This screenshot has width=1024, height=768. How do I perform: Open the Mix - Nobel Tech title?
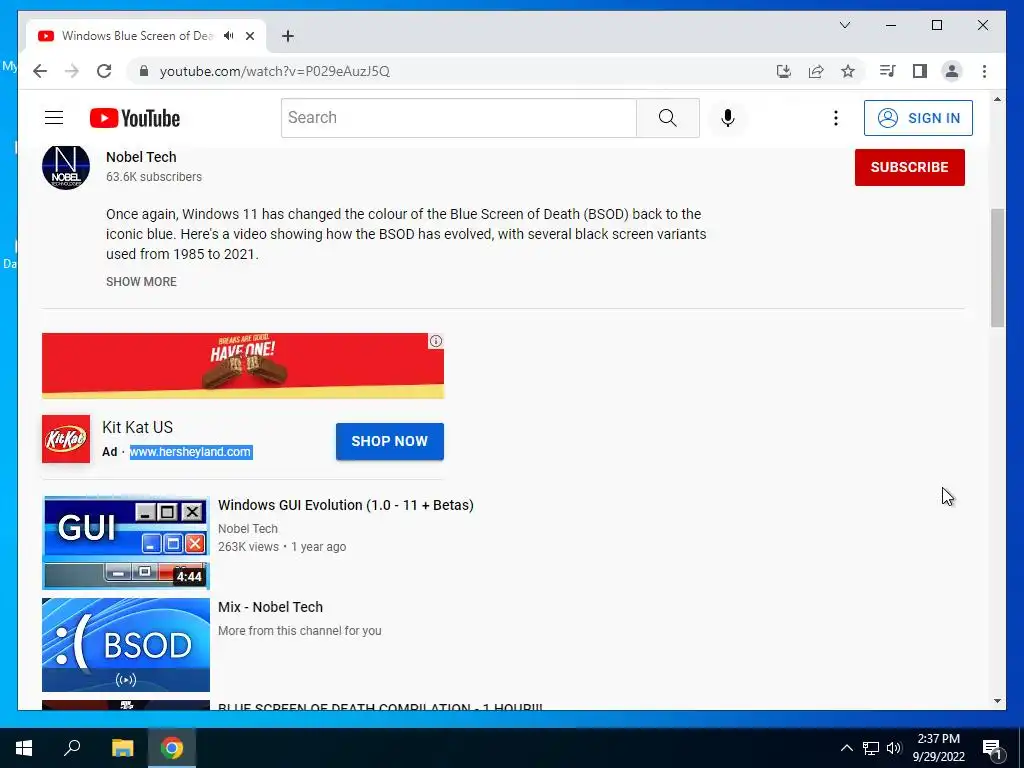(x=270, y=607)
